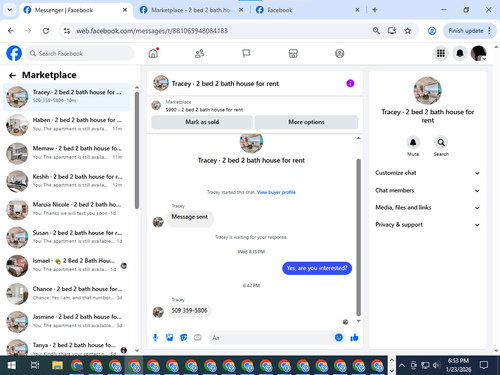Switch to the Messenger | Facebook tab

pyautogui.click(x=76, y=10)
